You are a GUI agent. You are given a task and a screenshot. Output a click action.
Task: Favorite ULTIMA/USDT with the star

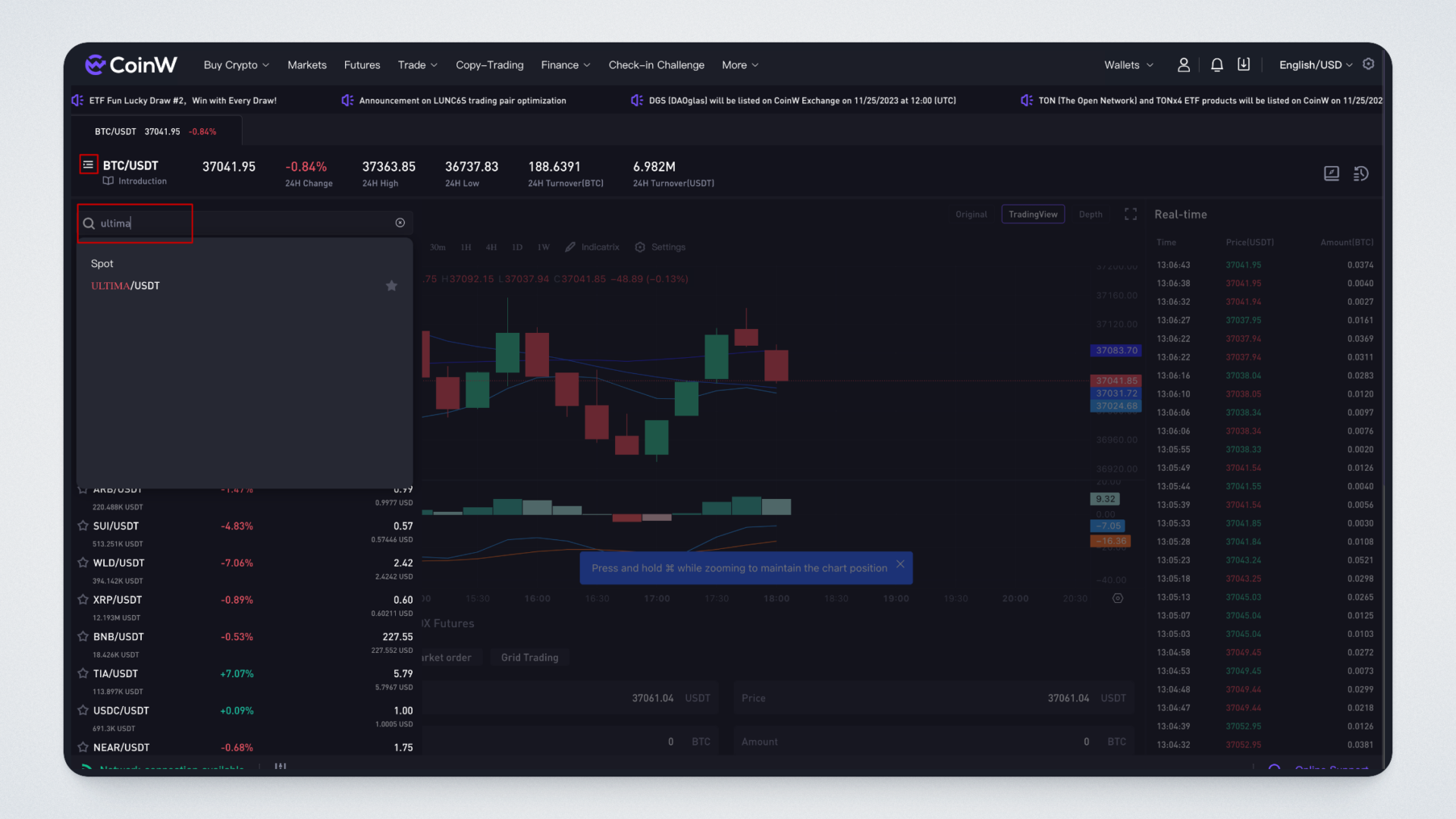391,286
